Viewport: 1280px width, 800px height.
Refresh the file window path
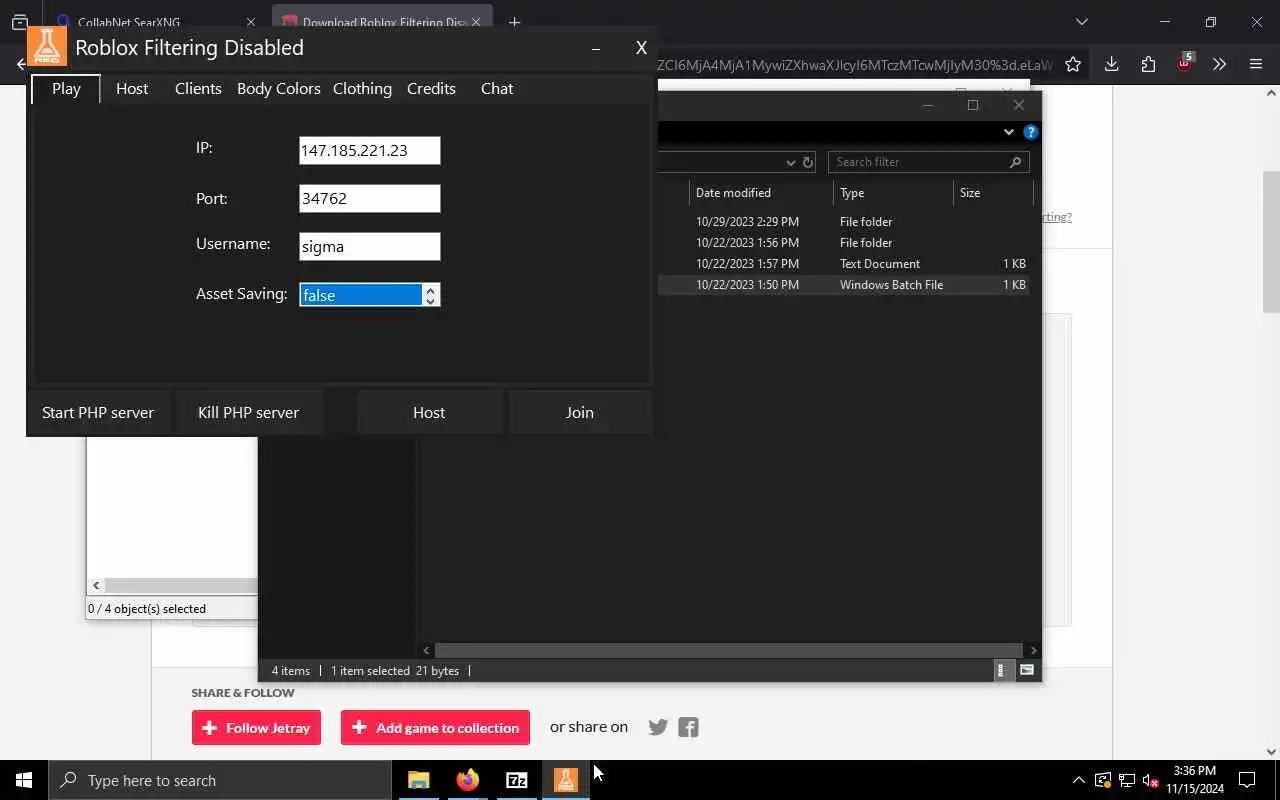(808, 162)
